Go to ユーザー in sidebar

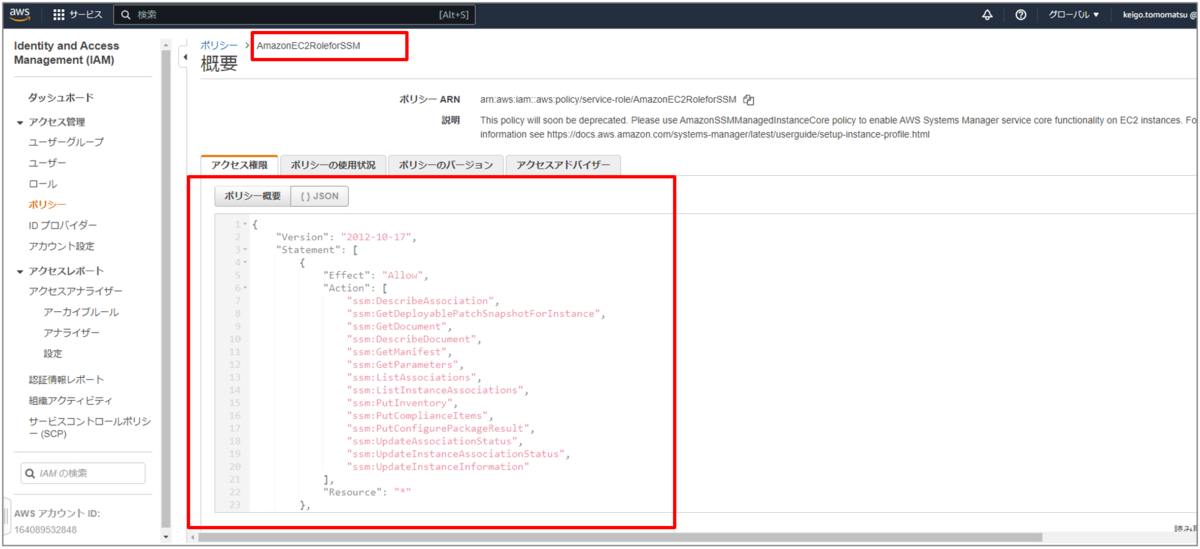(47, 163)
